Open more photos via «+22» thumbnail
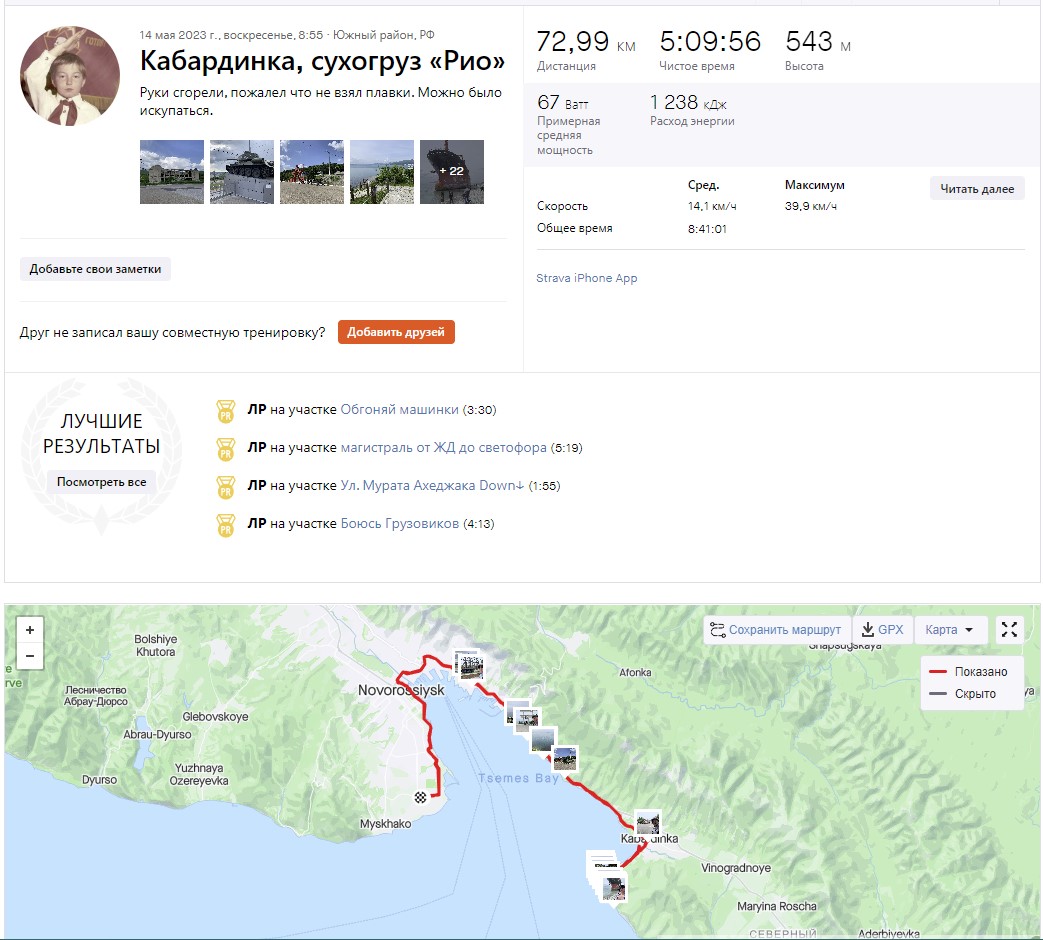Viewport: 1043px width, 940px height. click(451, 172)
